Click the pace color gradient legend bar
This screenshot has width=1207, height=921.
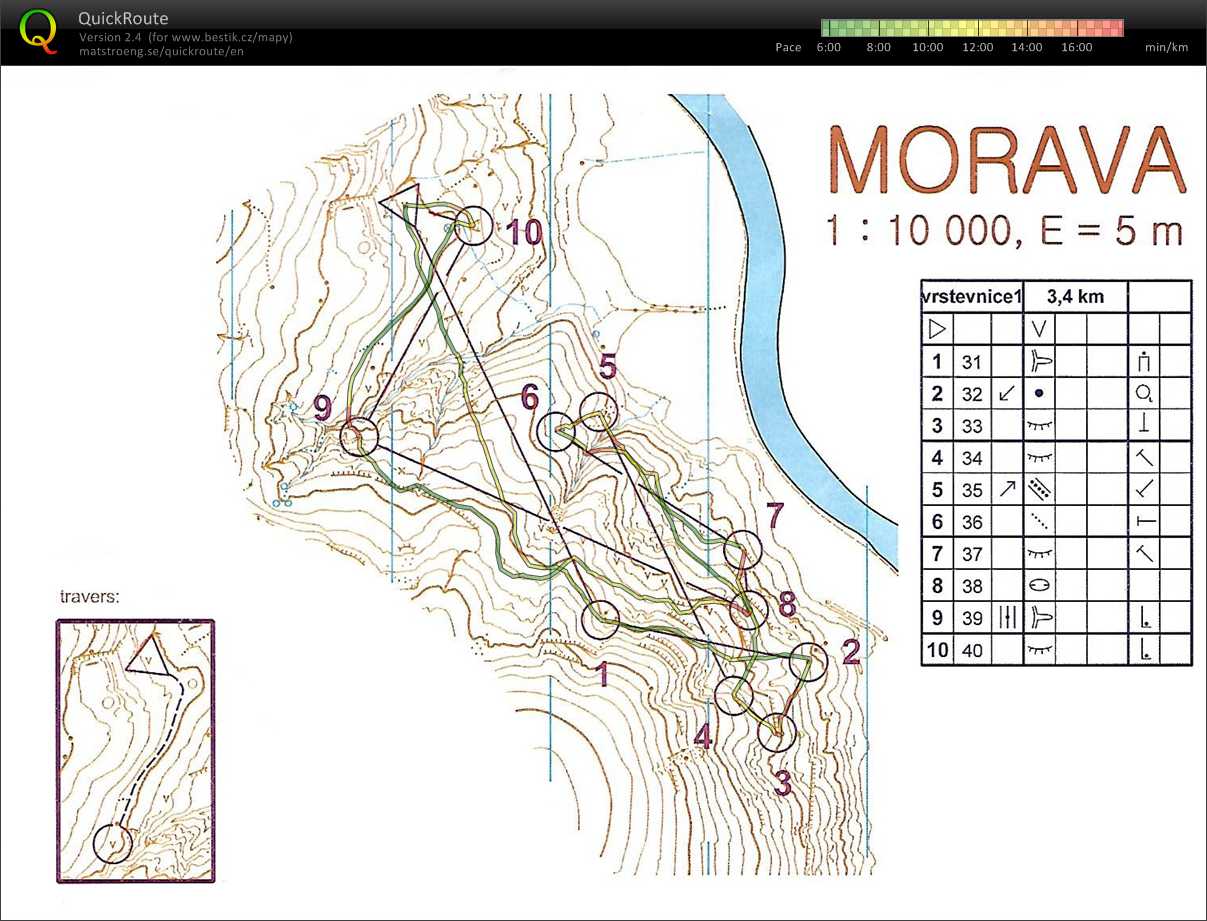click(971, 28)
